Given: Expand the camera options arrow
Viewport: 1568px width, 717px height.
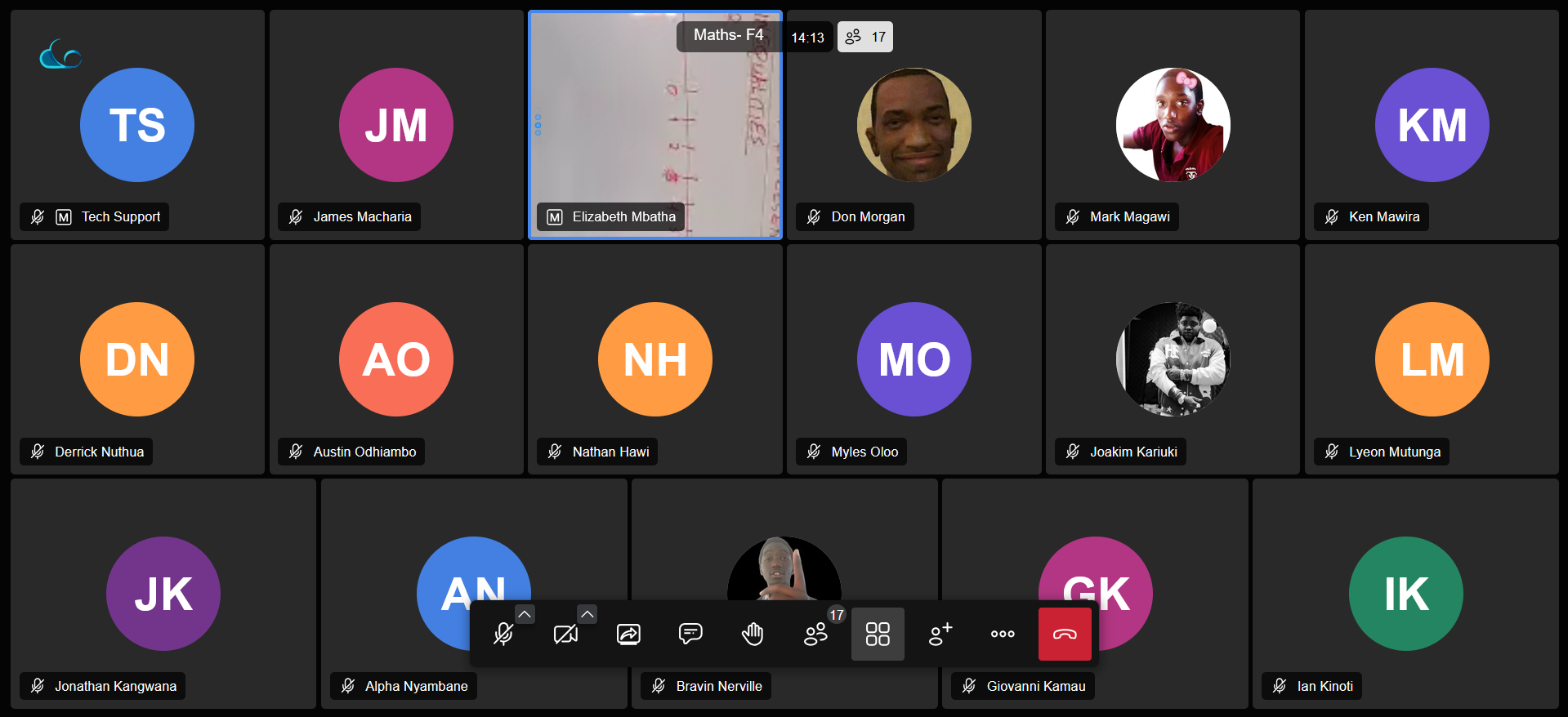Looking at the screenshot, I should [587, 614].
